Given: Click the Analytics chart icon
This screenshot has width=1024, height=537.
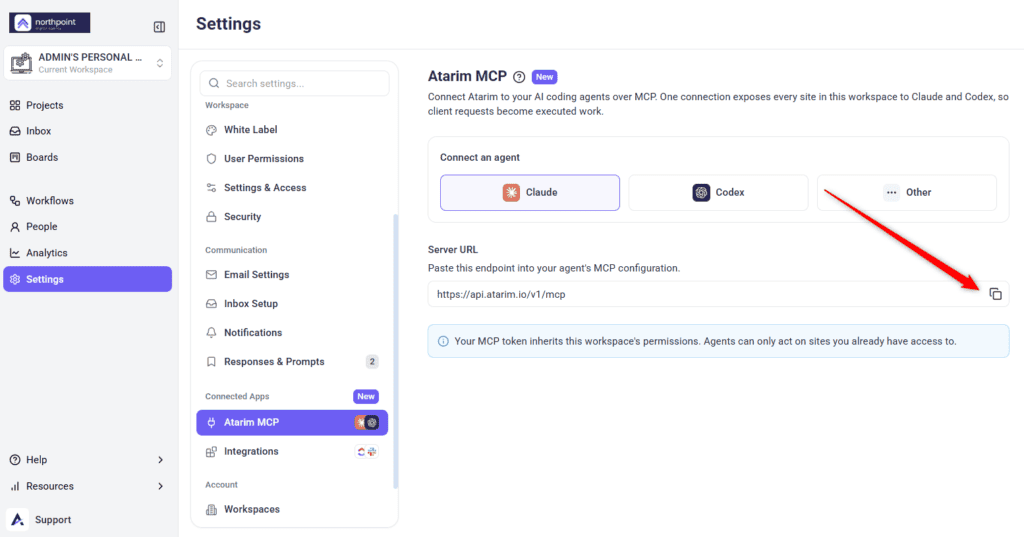Looking at the screenshot, I should coord(15,253).
